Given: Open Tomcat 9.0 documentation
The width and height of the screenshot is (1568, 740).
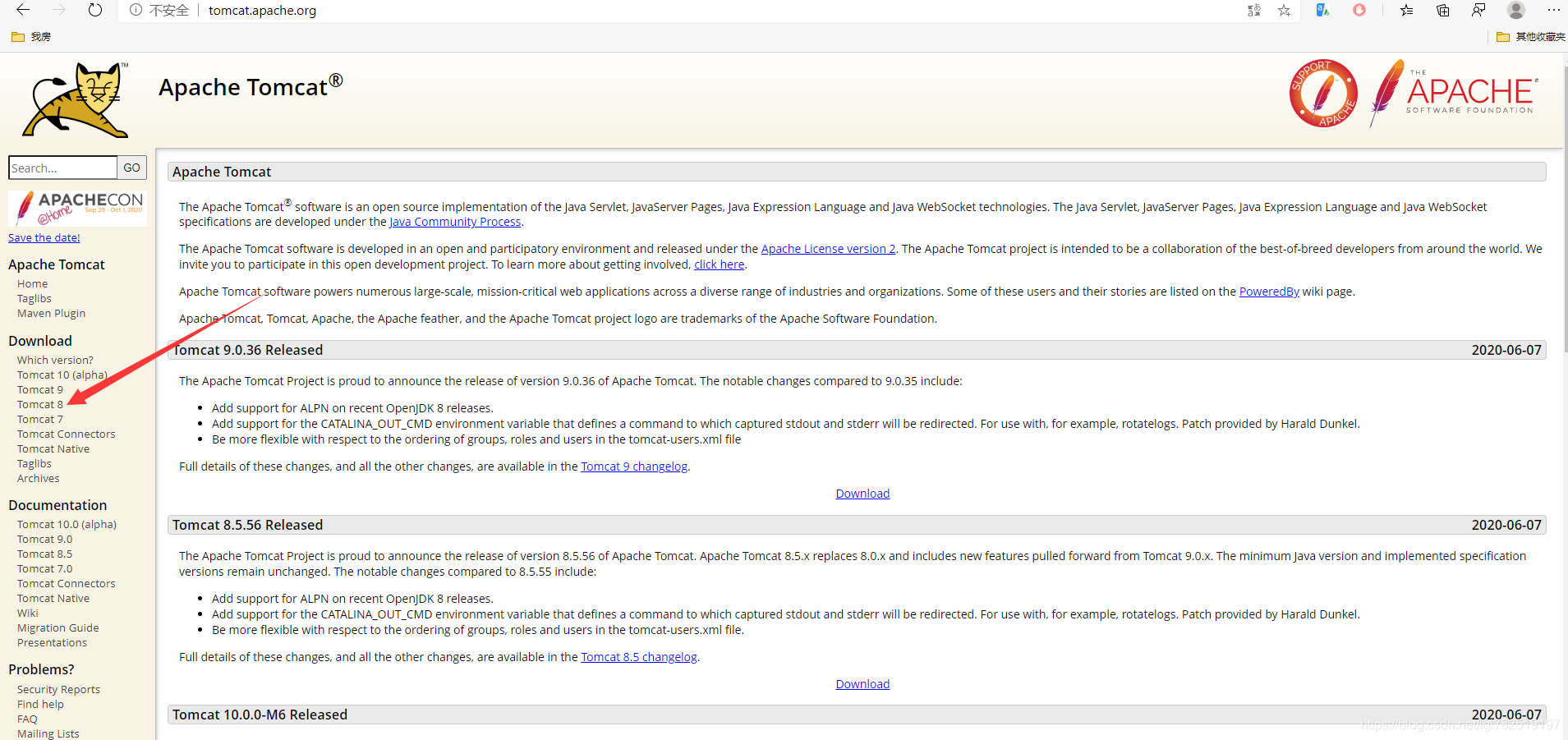Looking at the screenshot, I should tap(44, 540).
